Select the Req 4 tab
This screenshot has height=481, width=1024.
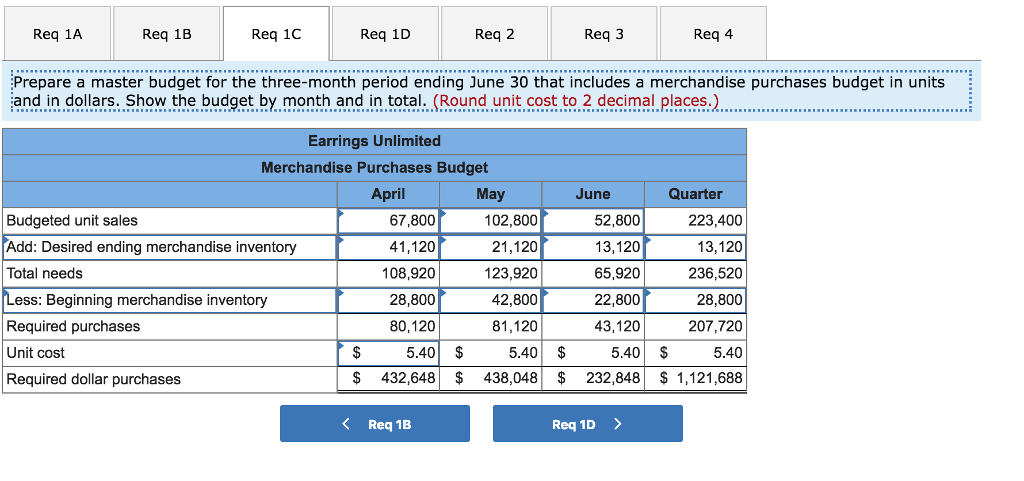pos(712,34)
